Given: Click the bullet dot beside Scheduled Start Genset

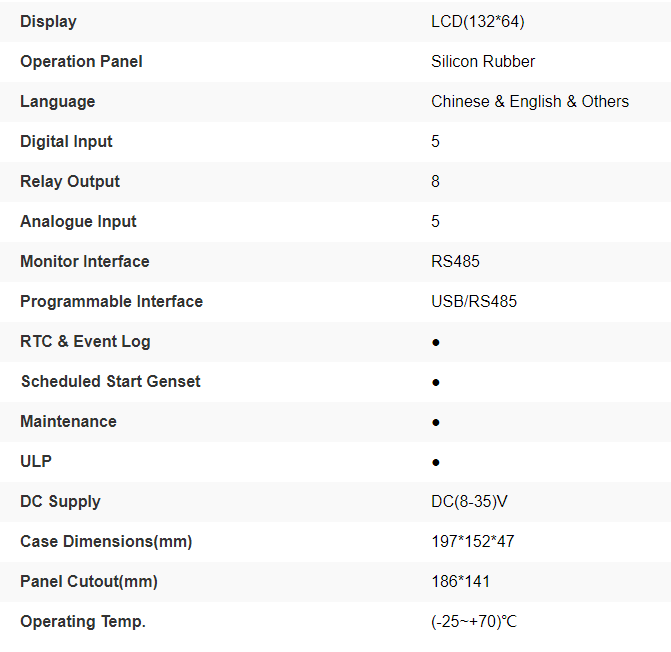Looking at the screenshot, I should click(436, 382).
